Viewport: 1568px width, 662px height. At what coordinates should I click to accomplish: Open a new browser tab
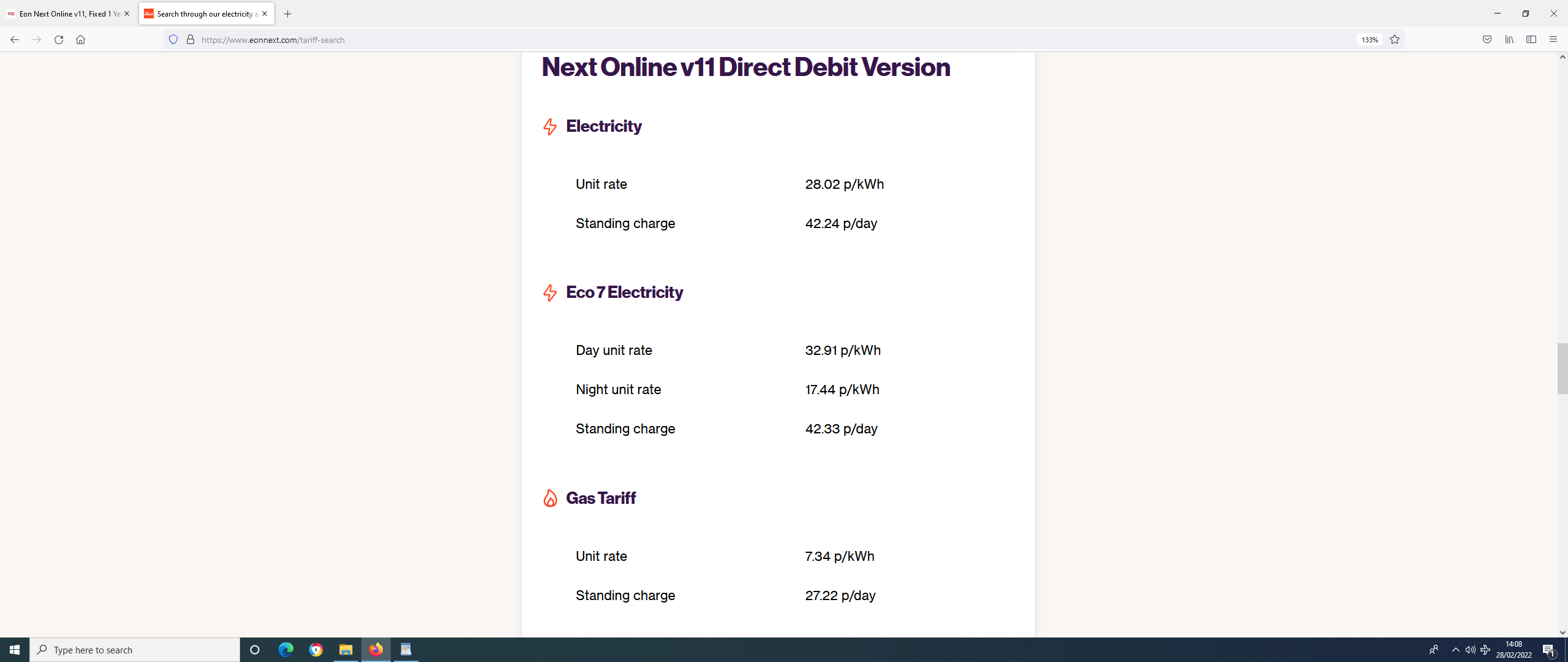(x=288, y=13)
